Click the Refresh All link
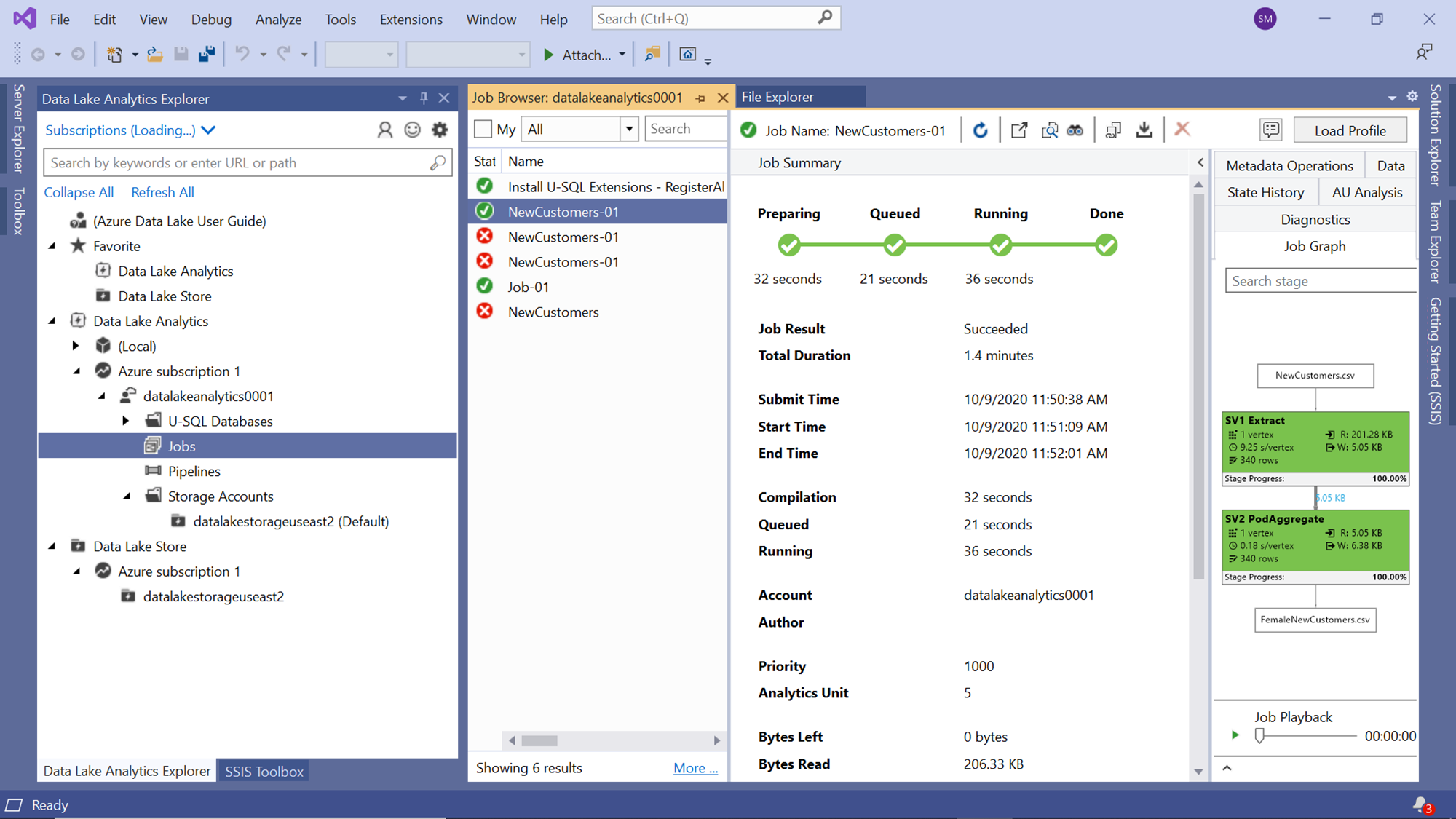The height and width of the screenshot is (819, 1456). [162, 192]
